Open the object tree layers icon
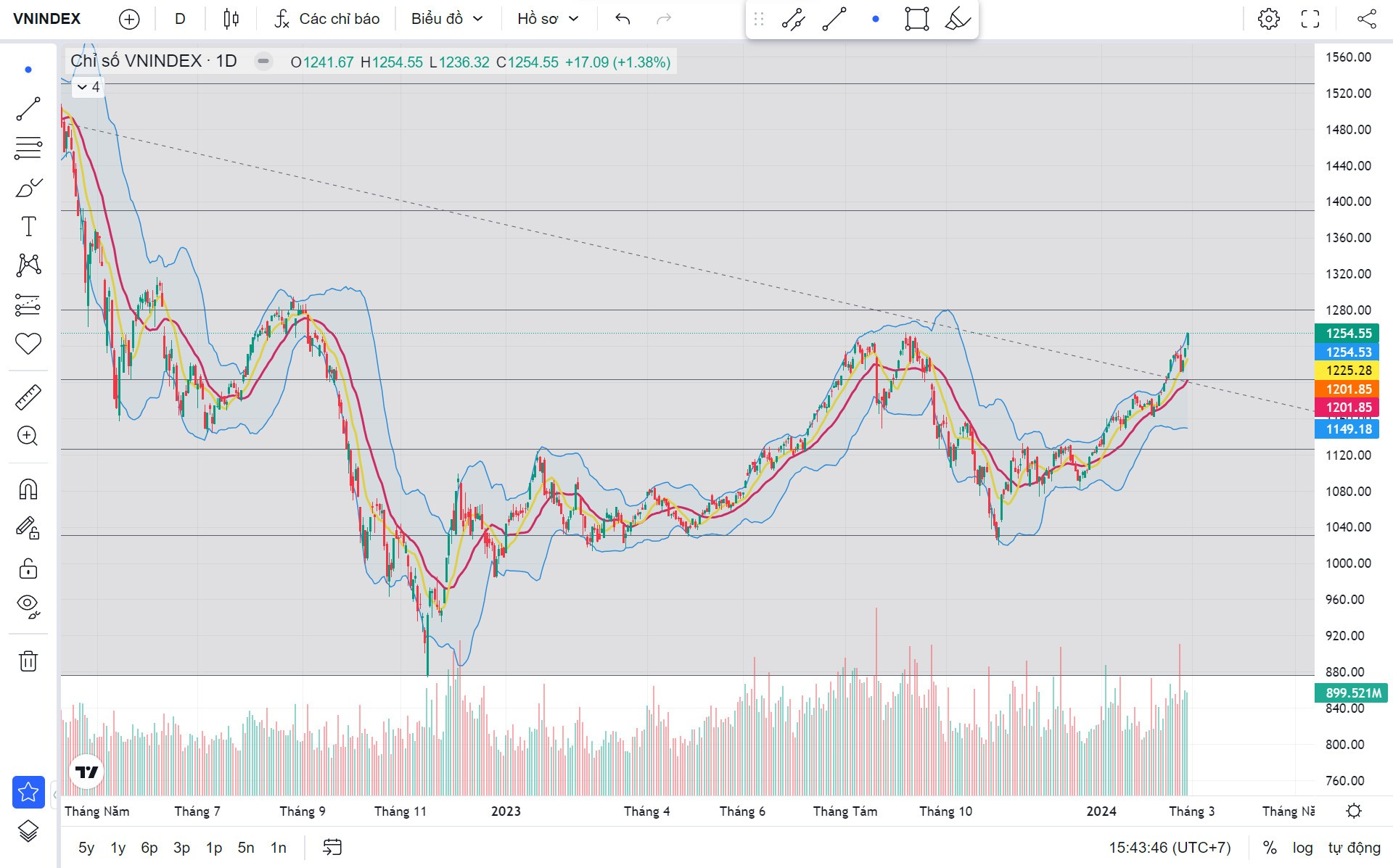 pos(28,831)
